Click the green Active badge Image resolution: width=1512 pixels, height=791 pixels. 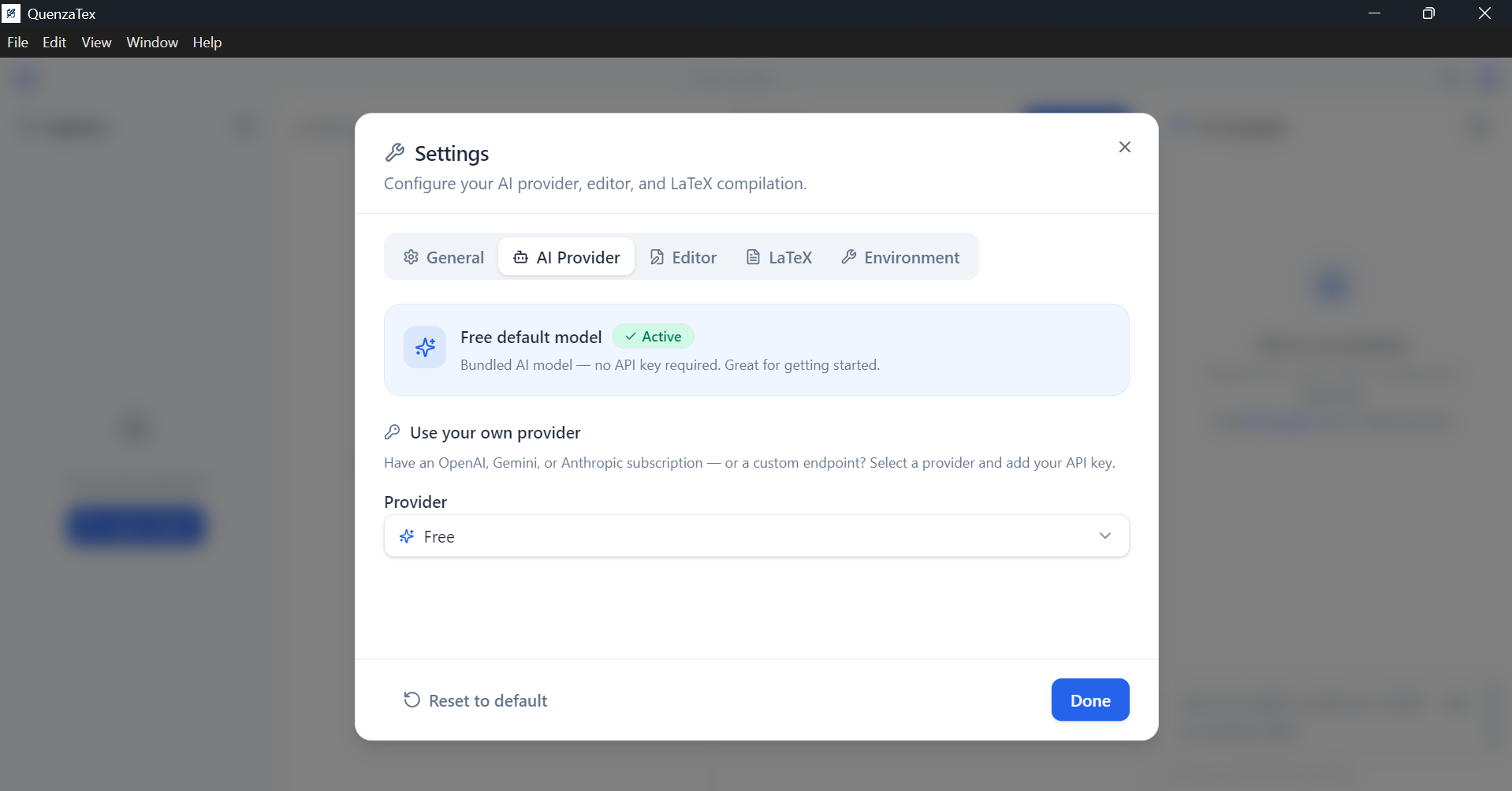pyautogui.click(x=653, y=337)
